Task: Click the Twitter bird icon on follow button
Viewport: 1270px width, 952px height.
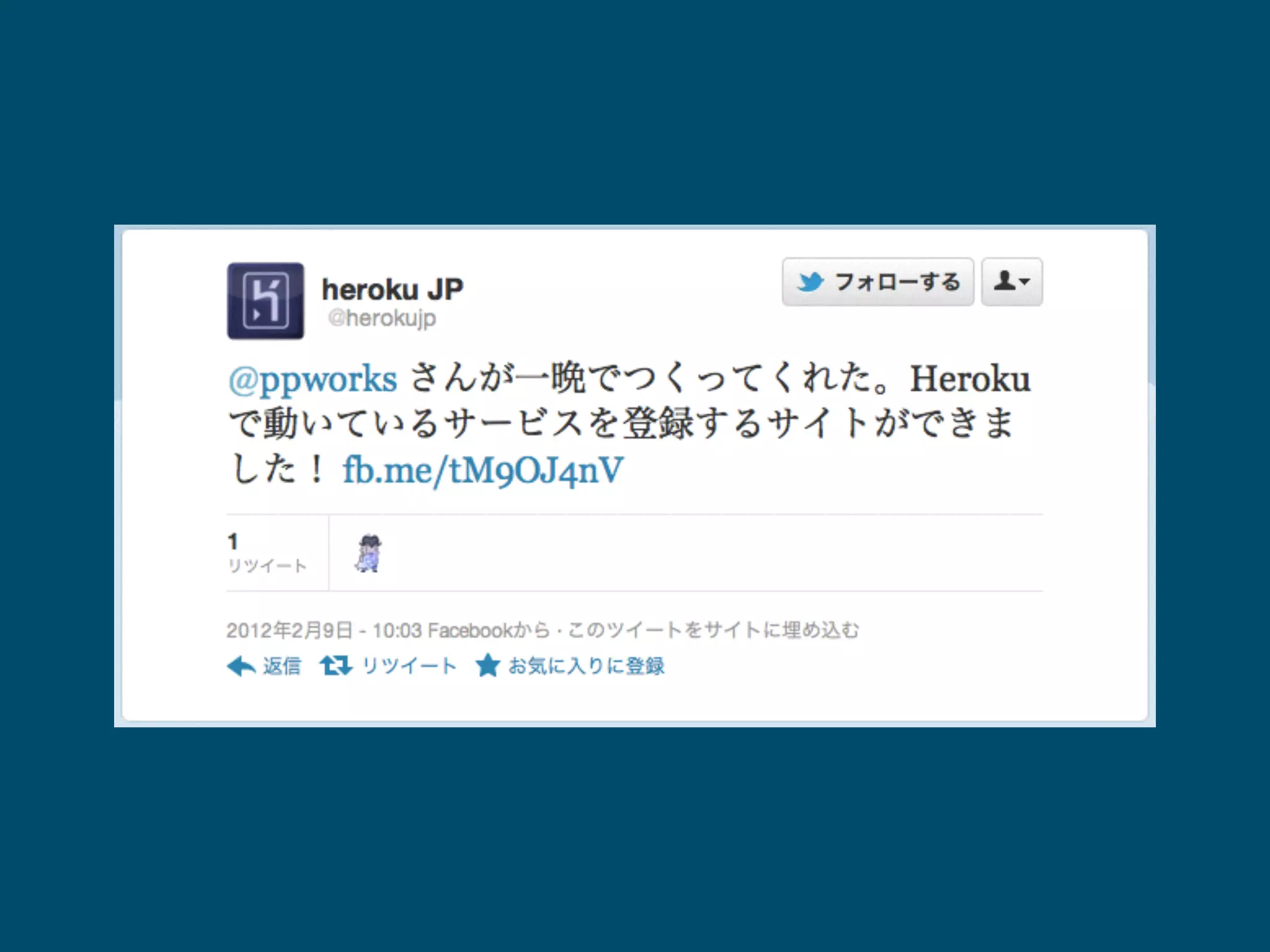Action: pyautogui.click(x=810, y=282)
